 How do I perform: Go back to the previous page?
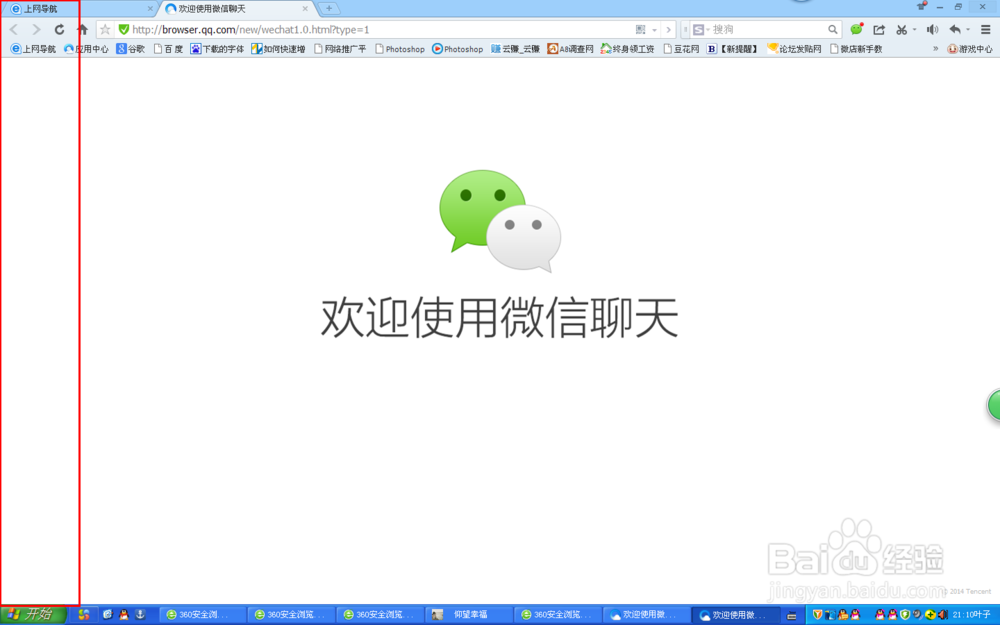(14, 29)
